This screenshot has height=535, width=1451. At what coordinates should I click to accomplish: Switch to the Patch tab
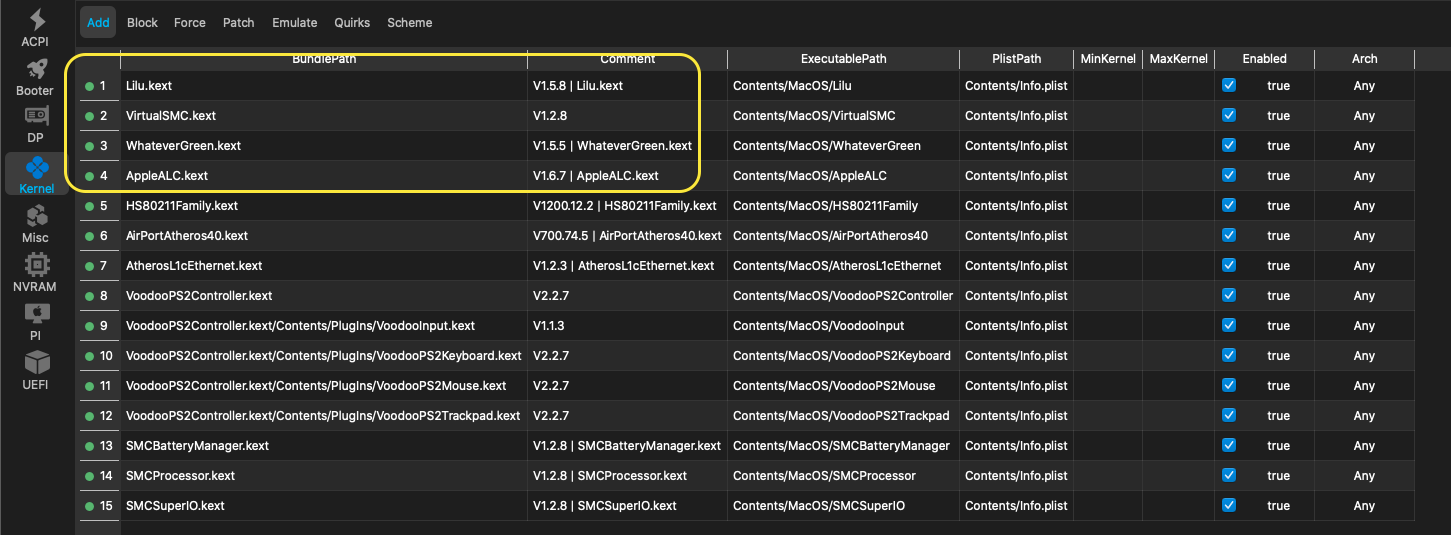pos(239,22)
